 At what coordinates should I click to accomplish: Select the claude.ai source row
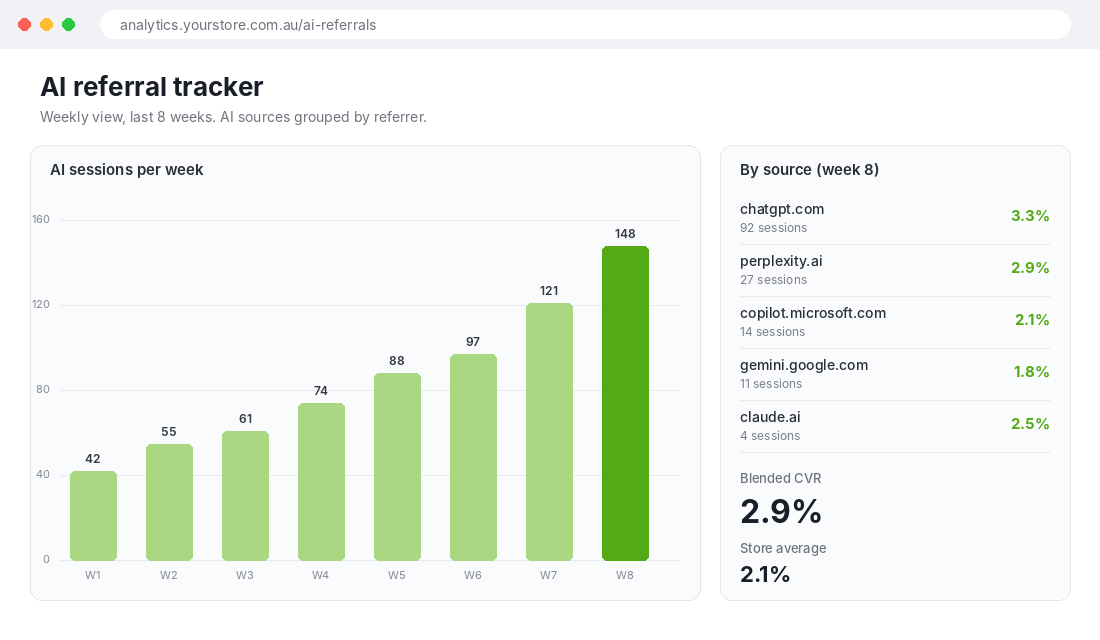coord(895,426)
